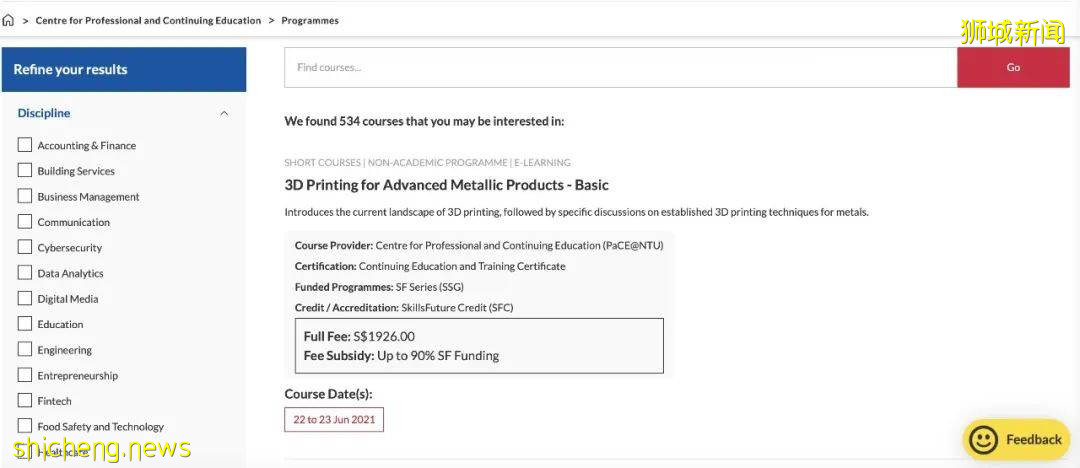
Task: Open the 3D Printing for Advanced Metallic Products course
Action: 446,185
